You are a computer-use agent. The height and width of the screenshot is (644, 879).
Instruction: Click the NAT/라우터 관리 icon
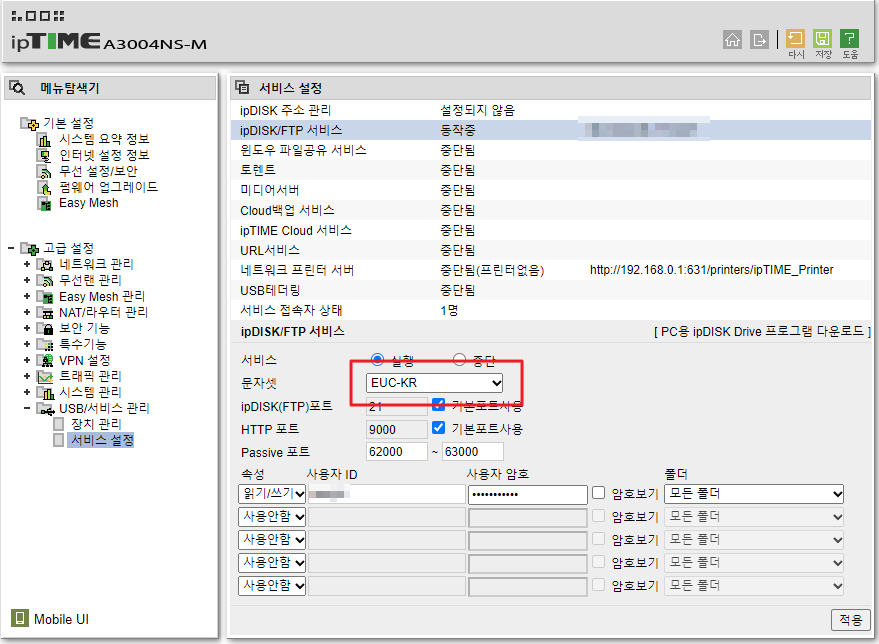[45, 312]
